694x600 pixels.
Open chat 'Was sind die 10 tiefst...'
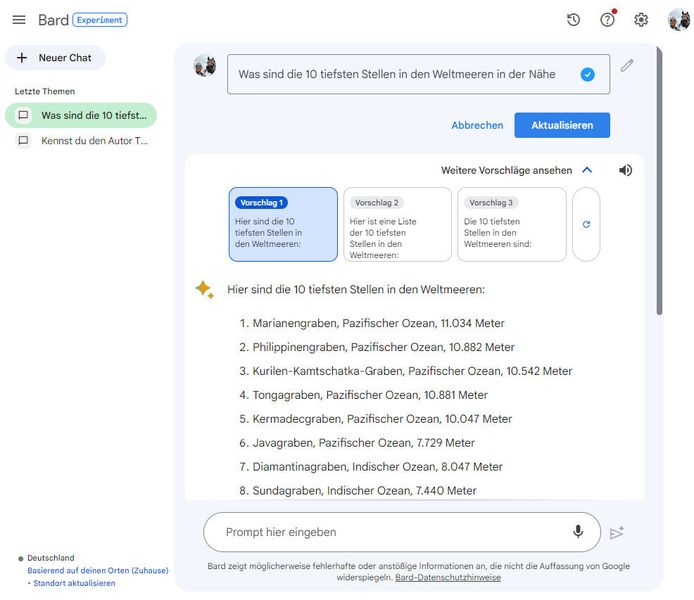click(81, 115)
